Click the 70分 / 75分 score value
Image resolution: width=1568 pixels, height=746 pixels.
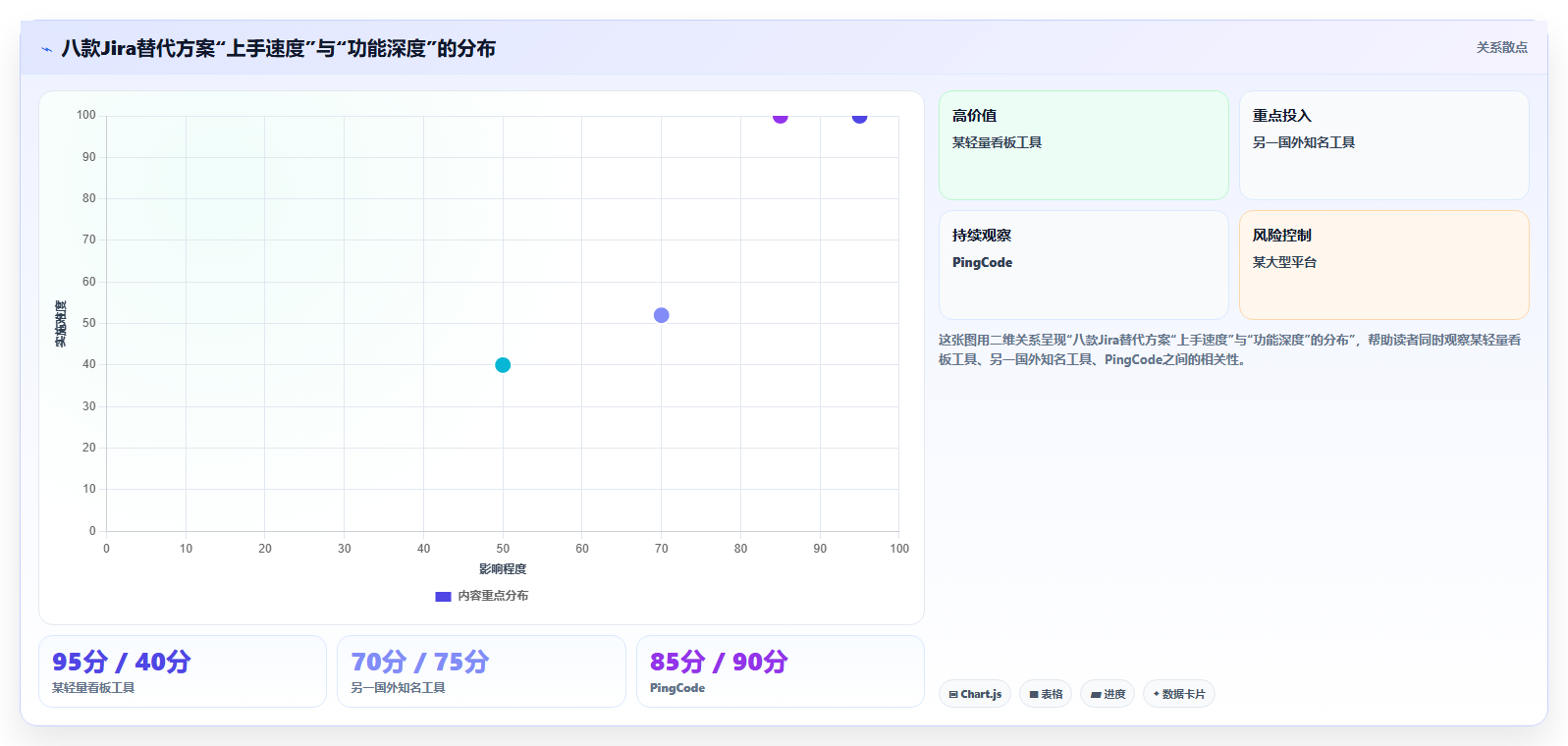point(420,662)
